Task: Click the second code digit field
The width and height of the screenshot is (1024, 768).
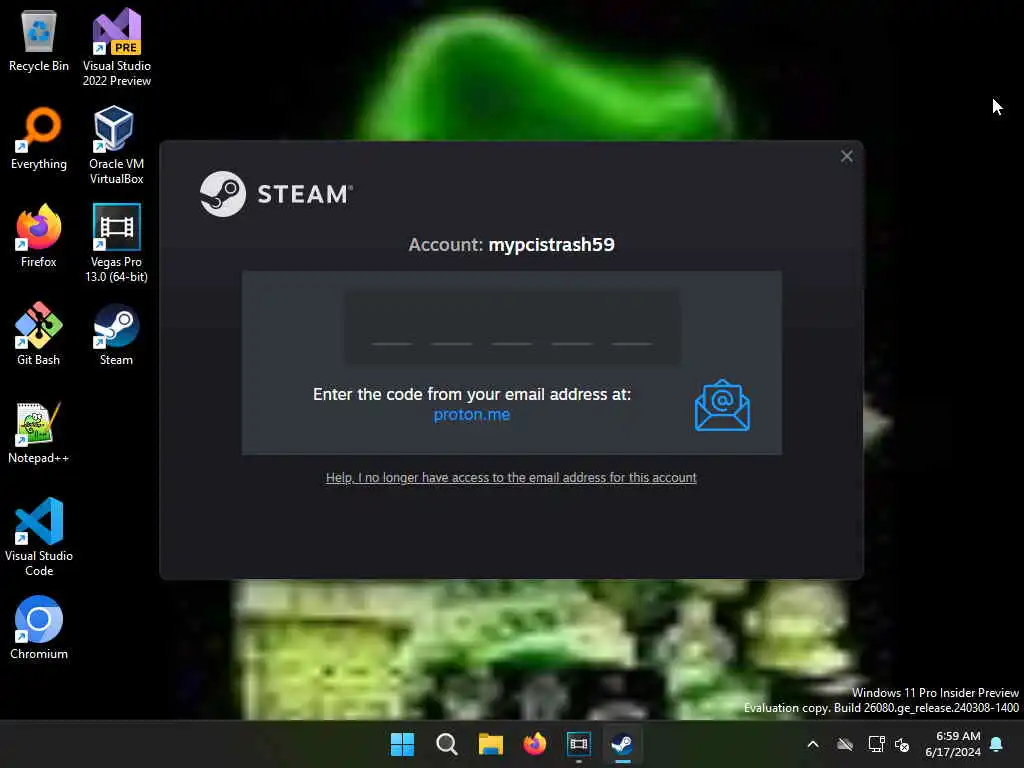Action: tap(452, 328)
